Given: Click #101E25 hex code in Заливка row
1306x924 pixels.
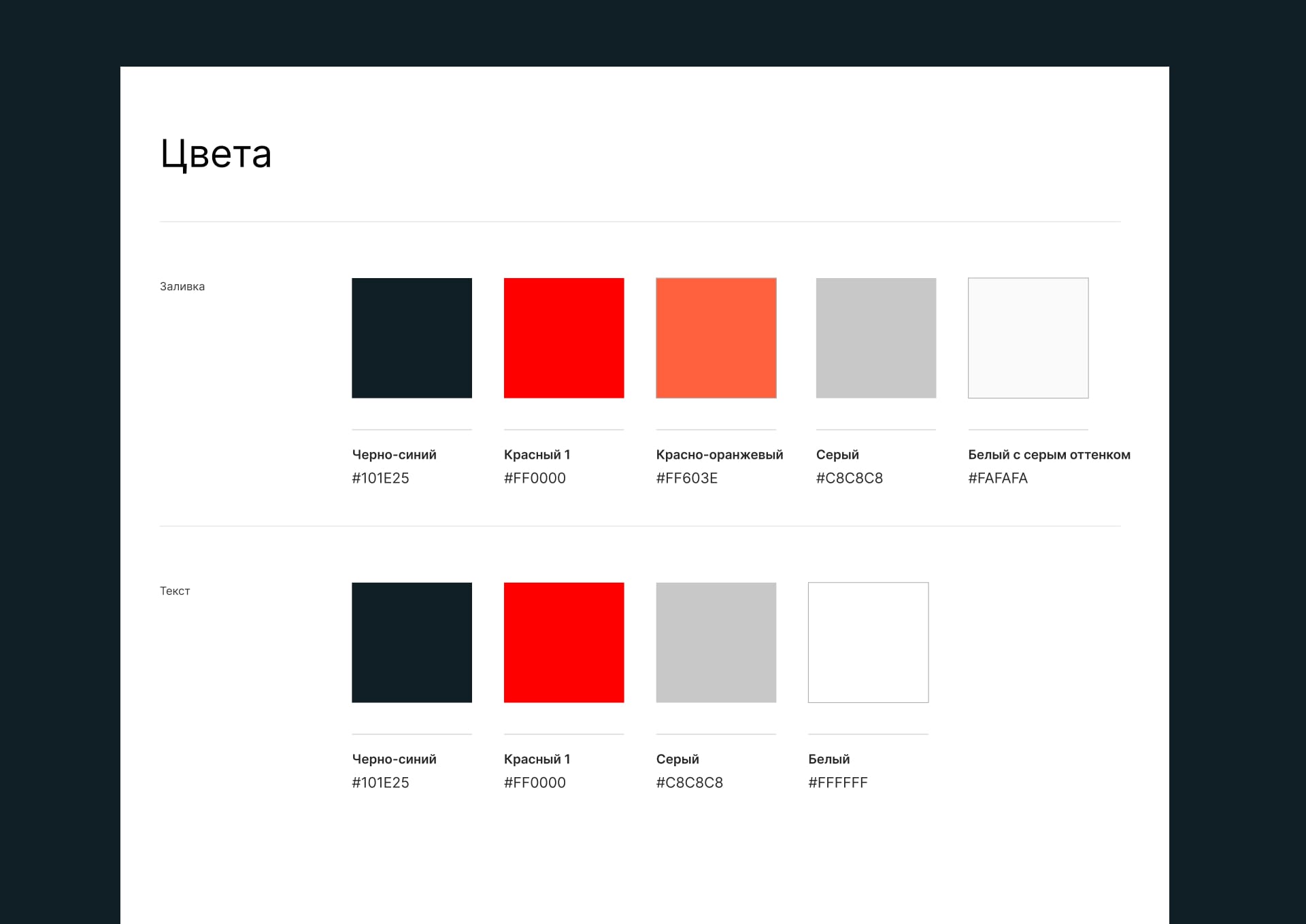Looking at the screenshot, I should tap(380, 478).
